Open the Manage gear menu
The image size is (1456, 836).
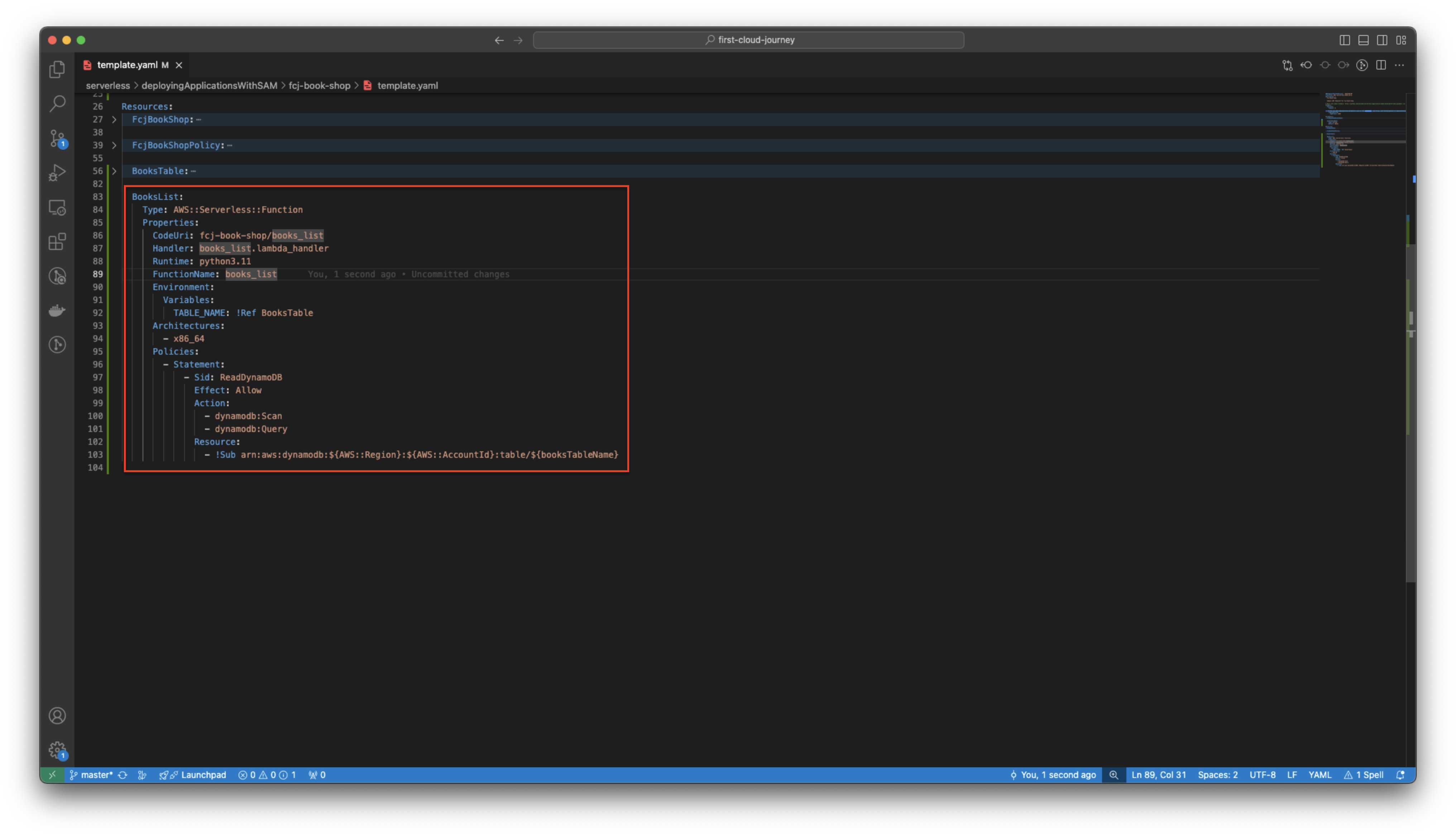[57, 750]
